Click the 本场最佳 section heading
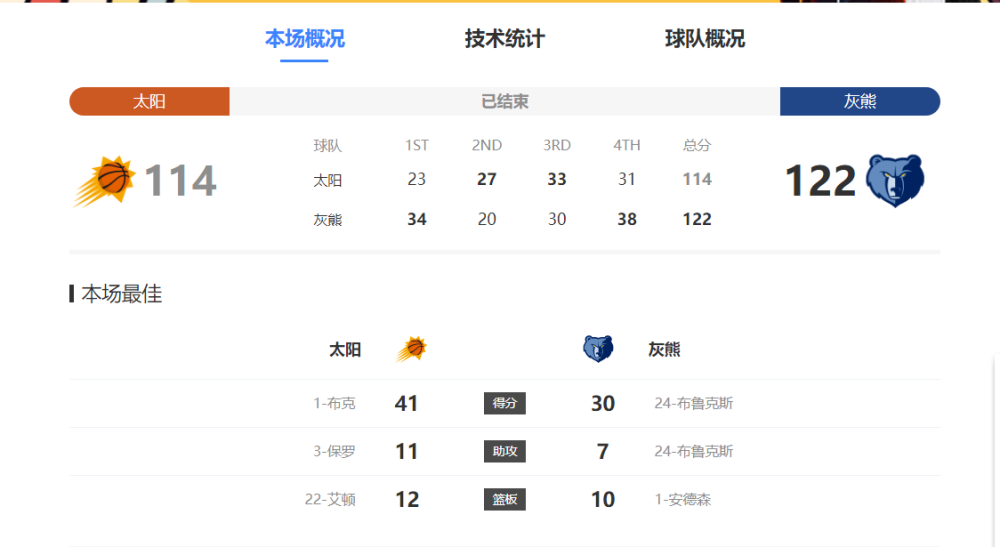Screen dimensions: 1000x547 coord(121,294)
